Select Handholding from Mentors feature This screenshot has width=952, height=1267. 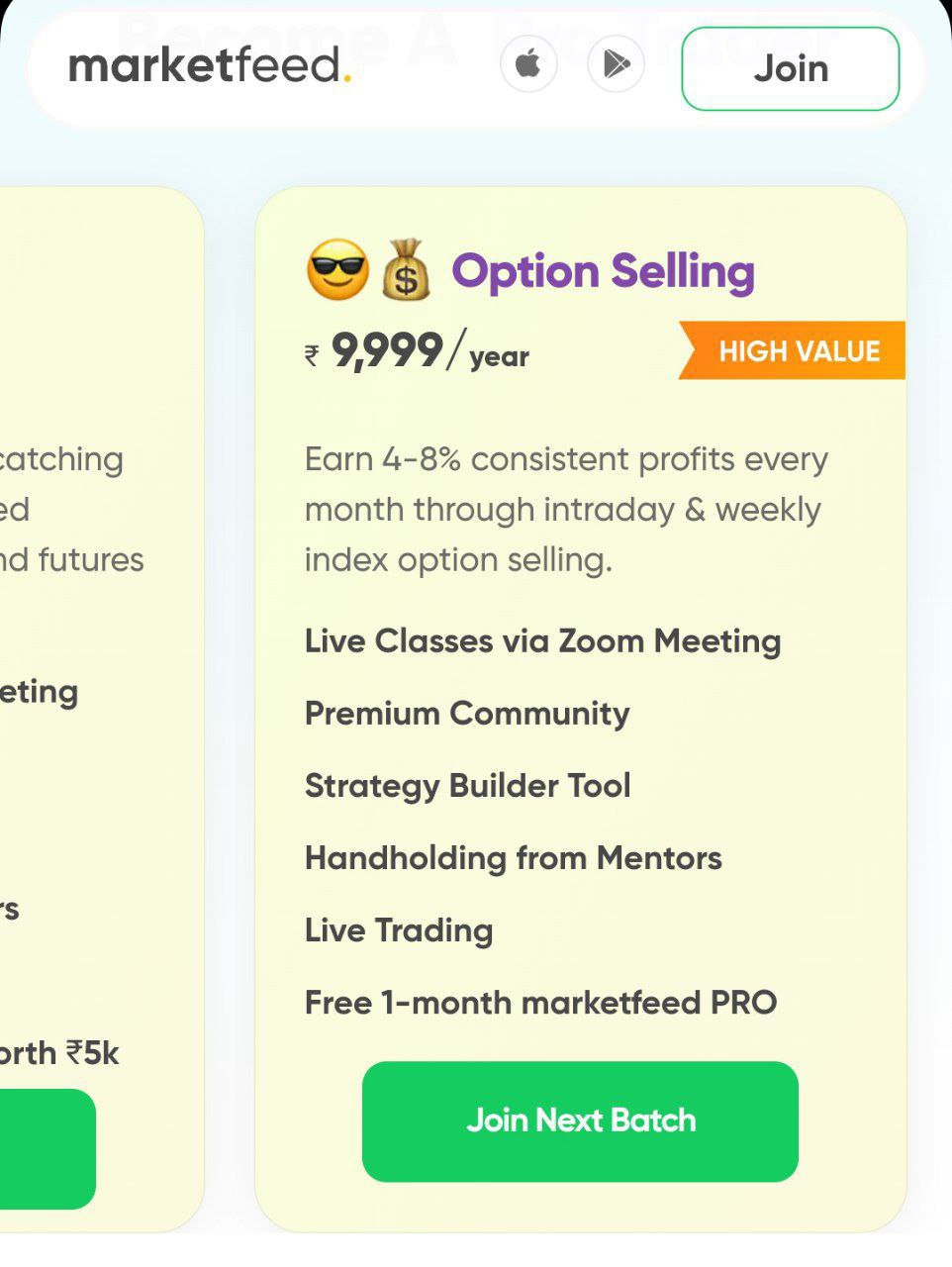[x=513, y=858]
